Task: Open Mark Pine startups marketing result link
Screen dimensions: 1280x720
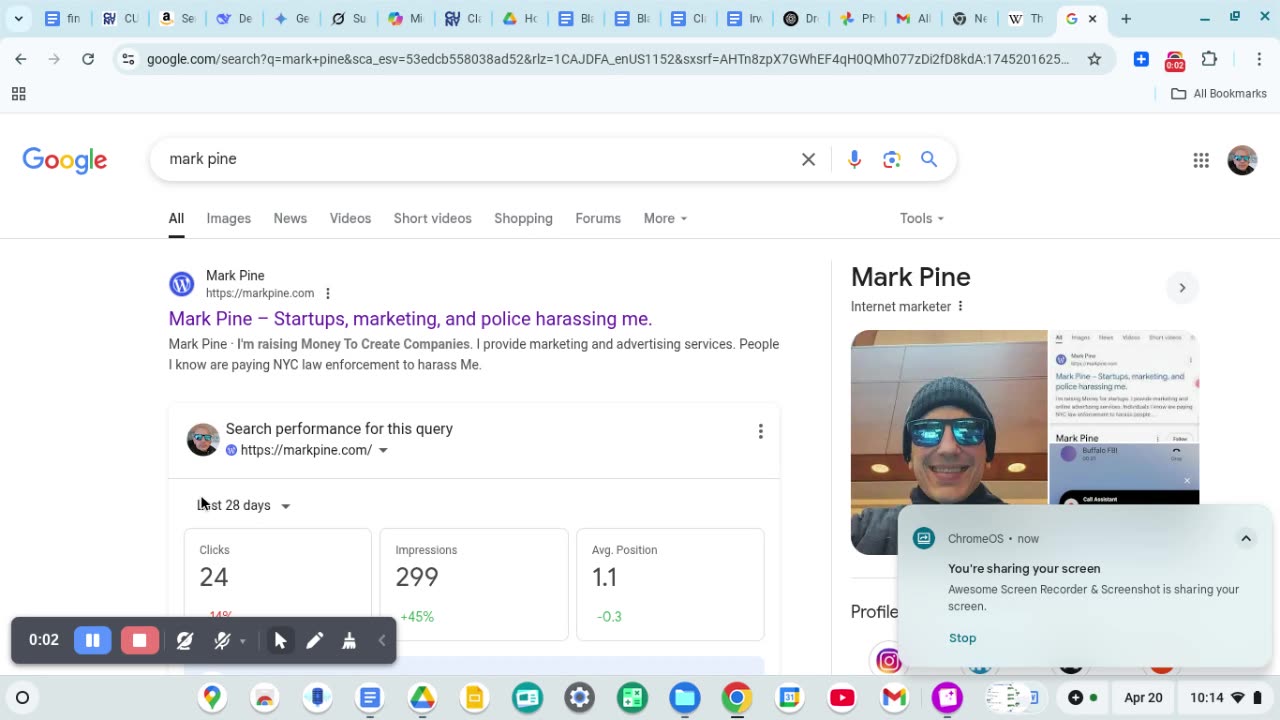Action: (410, 319)
